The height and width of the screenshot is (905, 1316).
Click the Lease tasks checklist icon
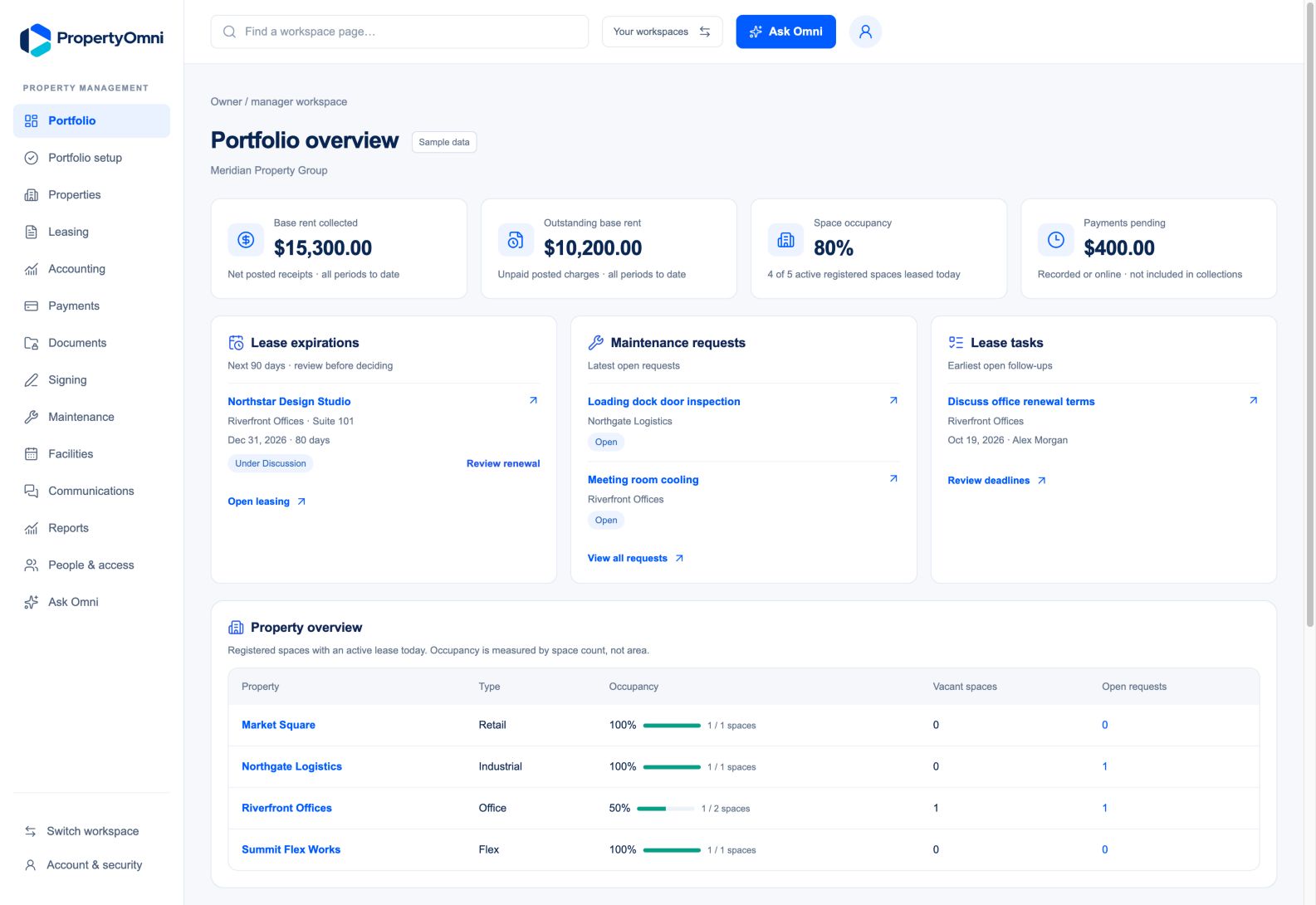click(x=956, y=343)
